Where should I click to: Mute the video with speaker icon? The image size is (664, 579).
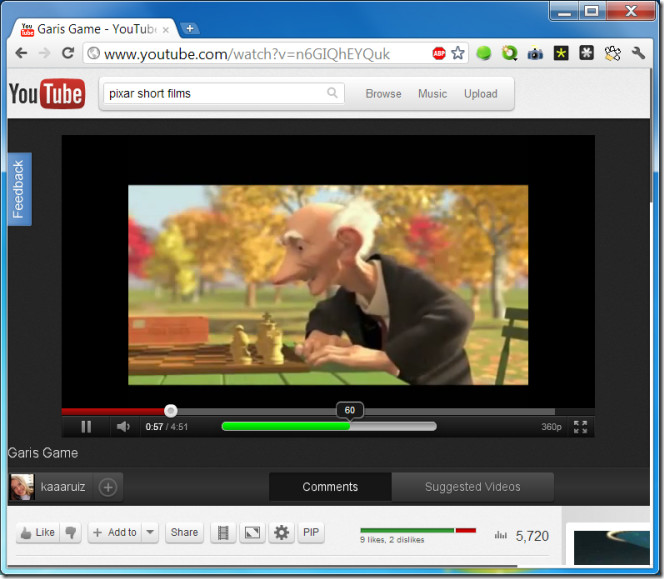pyautogui.click(x=123, y=427)
